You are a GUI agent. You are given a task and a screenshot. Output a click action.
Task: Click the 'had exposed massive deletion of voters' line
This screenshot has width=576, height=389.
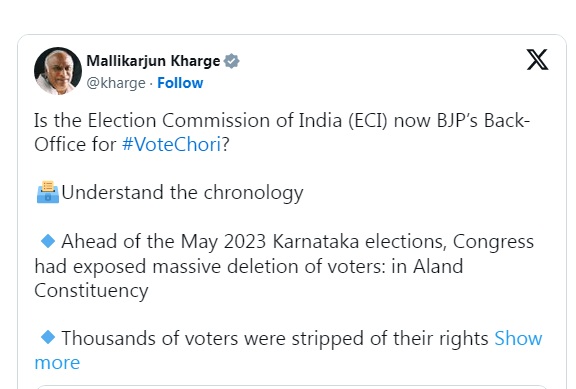[249, 266]
